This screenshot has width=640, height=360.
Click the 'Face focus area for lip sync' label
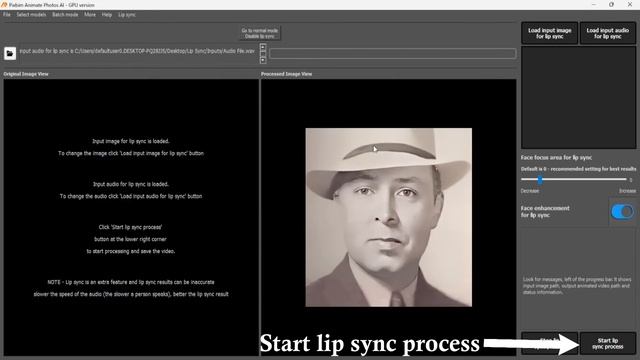tap(556, 158)
